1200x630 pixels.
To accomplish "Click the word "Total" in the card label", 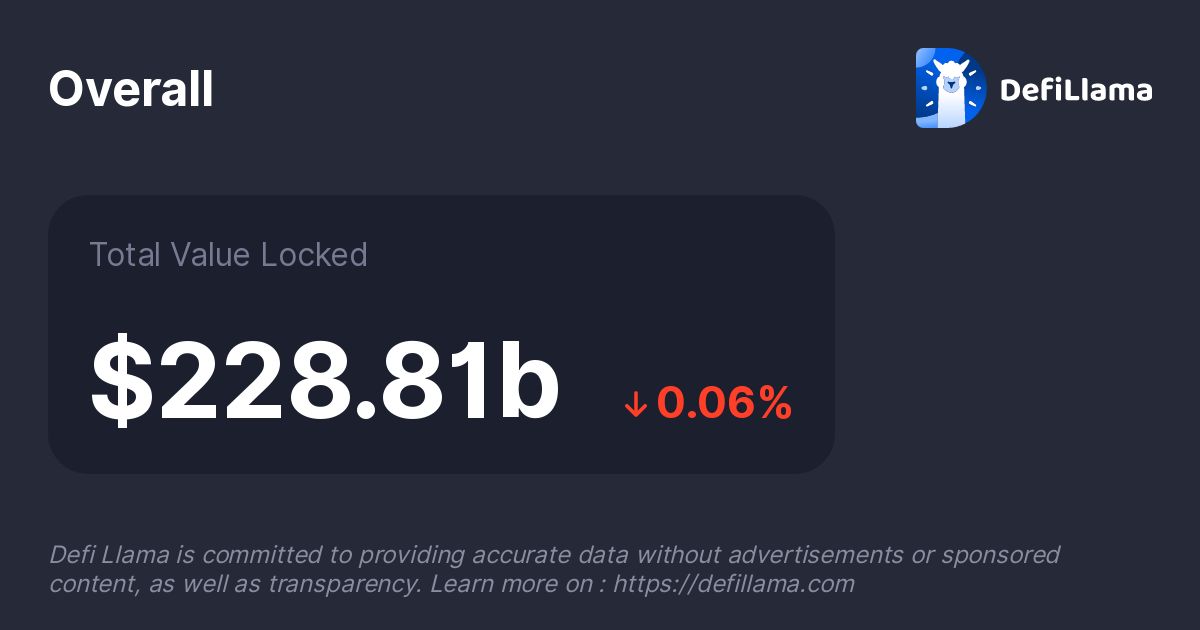I will [x=123, y=255].
